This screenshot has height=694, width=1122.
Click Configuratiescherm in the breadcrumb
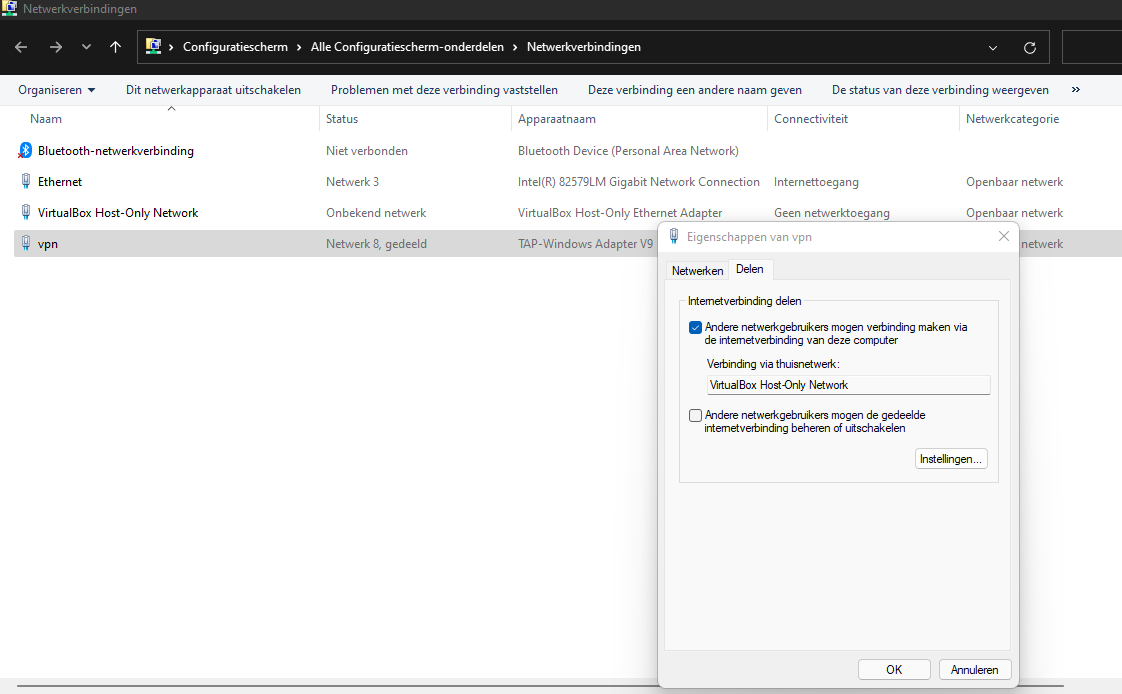[235, 47]
